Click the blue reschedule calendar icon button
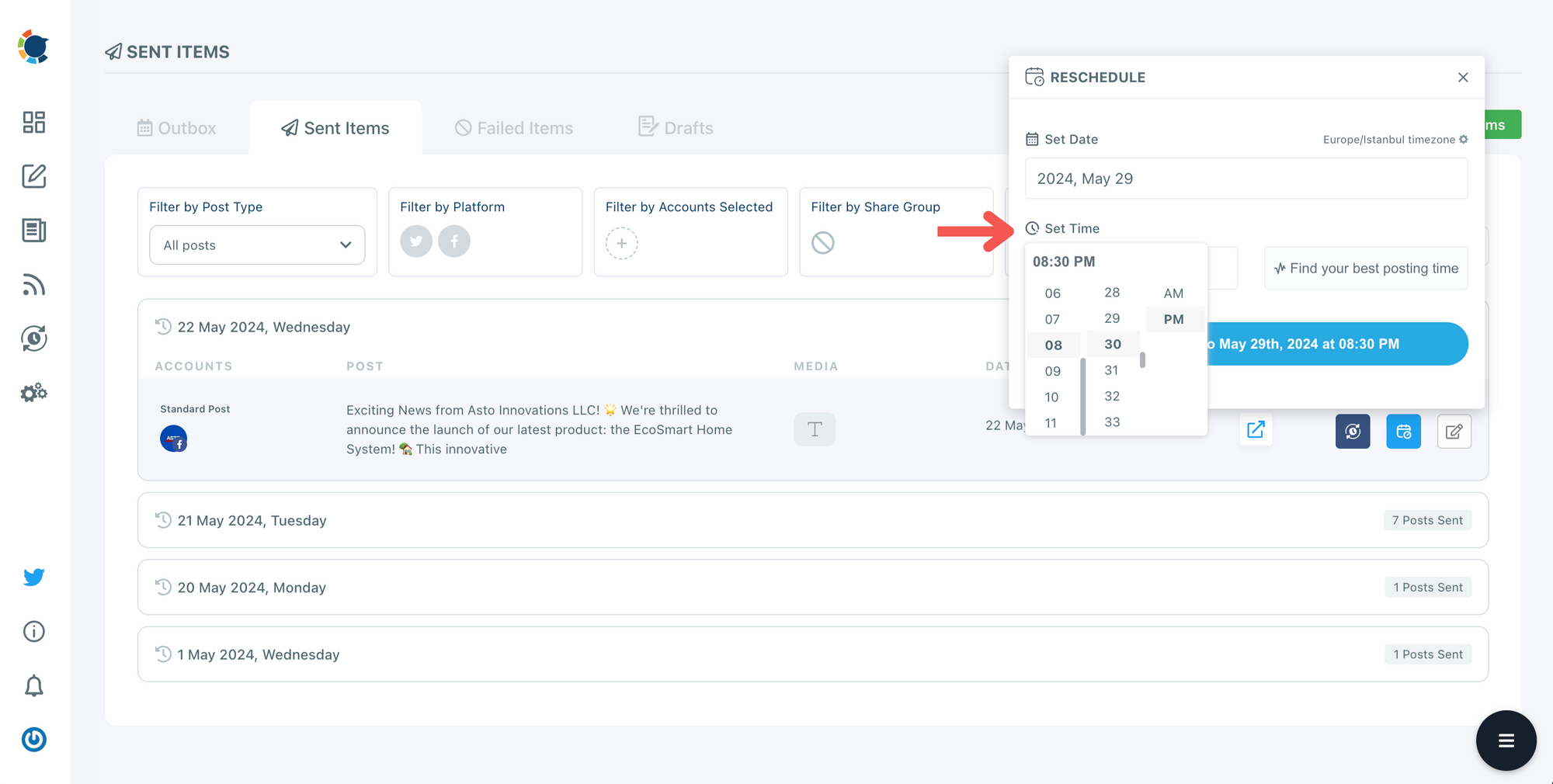Viewport: 1553px width, 784px height. (1404, 432)
